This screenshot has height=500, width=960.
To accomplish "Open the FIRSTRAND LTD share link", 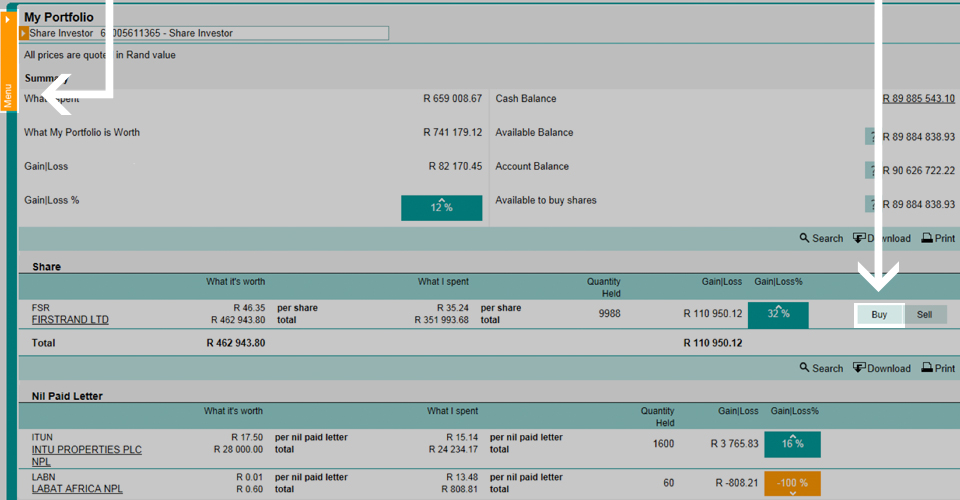I will click(x=70, y=320).
